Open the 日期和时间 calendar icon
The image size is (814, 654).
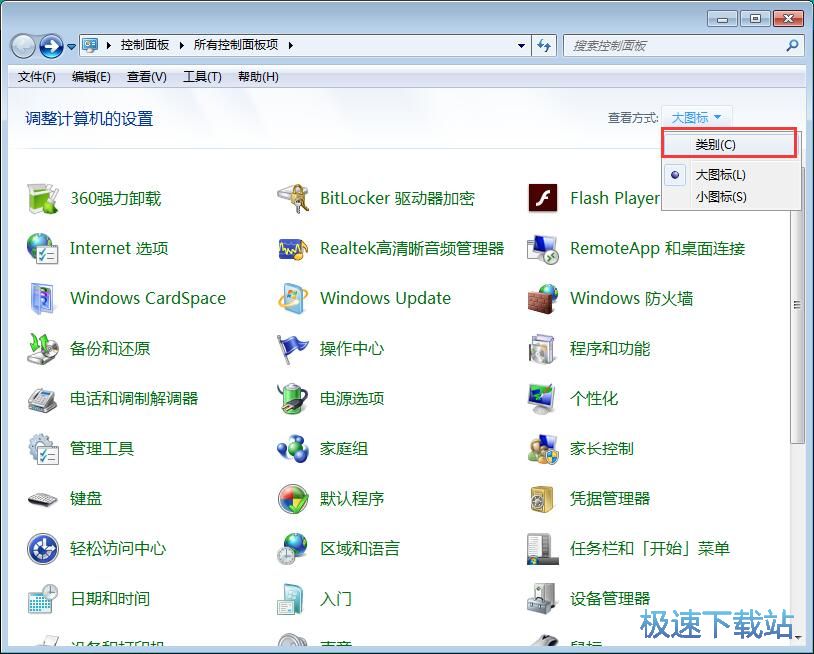[43, 599]
